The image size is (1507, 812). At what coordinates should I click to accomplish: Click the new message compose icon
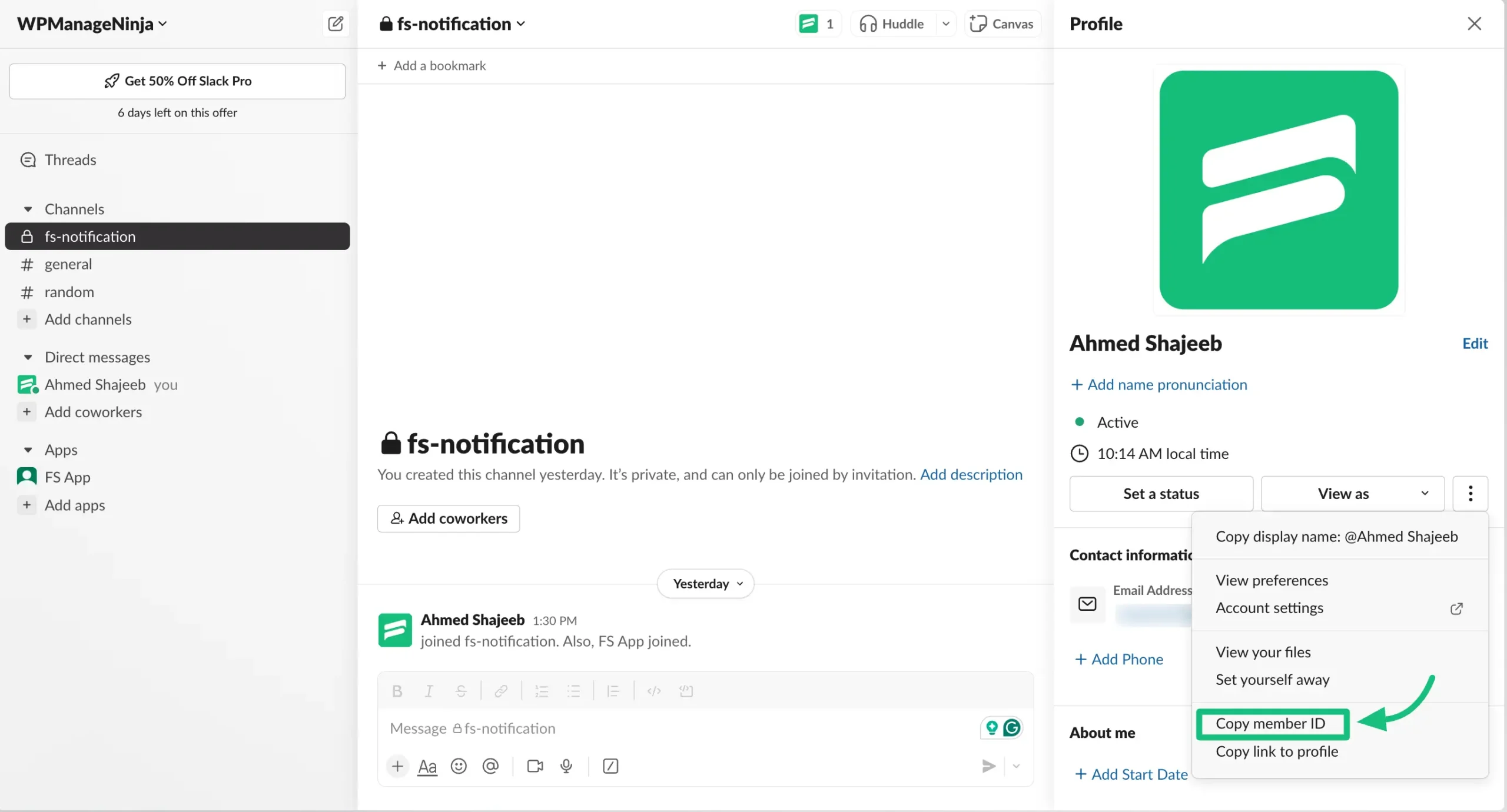click(x=336, y=24)
